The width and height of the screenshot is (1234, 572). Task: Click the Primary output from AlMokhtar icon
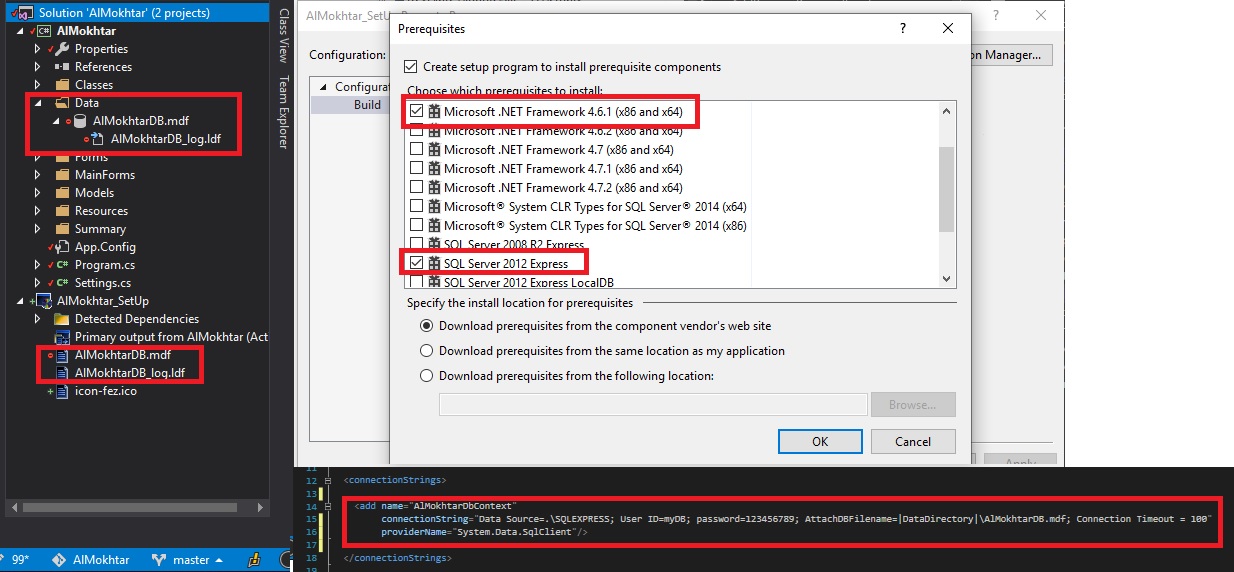tap(62, 337)
